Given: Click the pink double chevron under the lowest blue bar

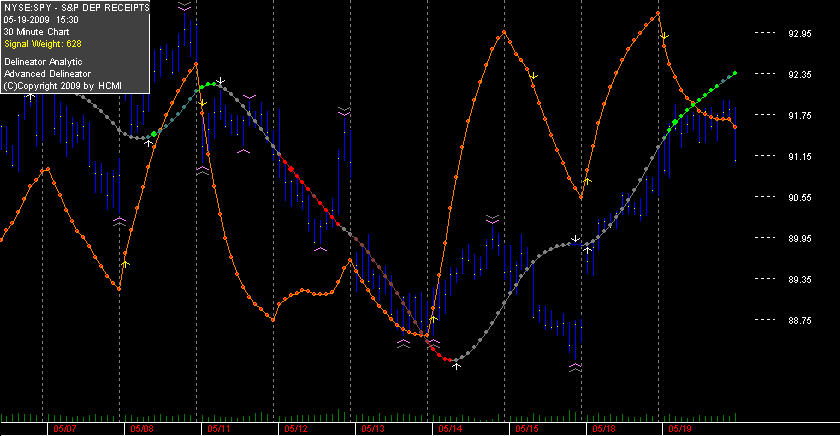Looking at the screenshot, I should click(x=575, y=367).
